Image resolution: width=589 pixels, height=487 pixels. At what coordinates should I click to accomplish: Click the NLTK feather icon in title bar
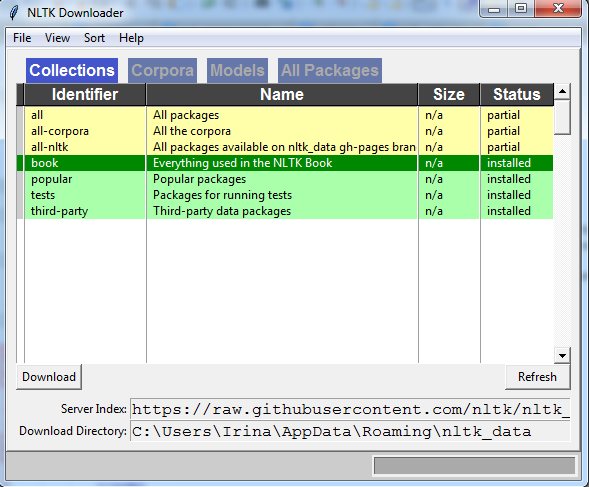(14, 13)
